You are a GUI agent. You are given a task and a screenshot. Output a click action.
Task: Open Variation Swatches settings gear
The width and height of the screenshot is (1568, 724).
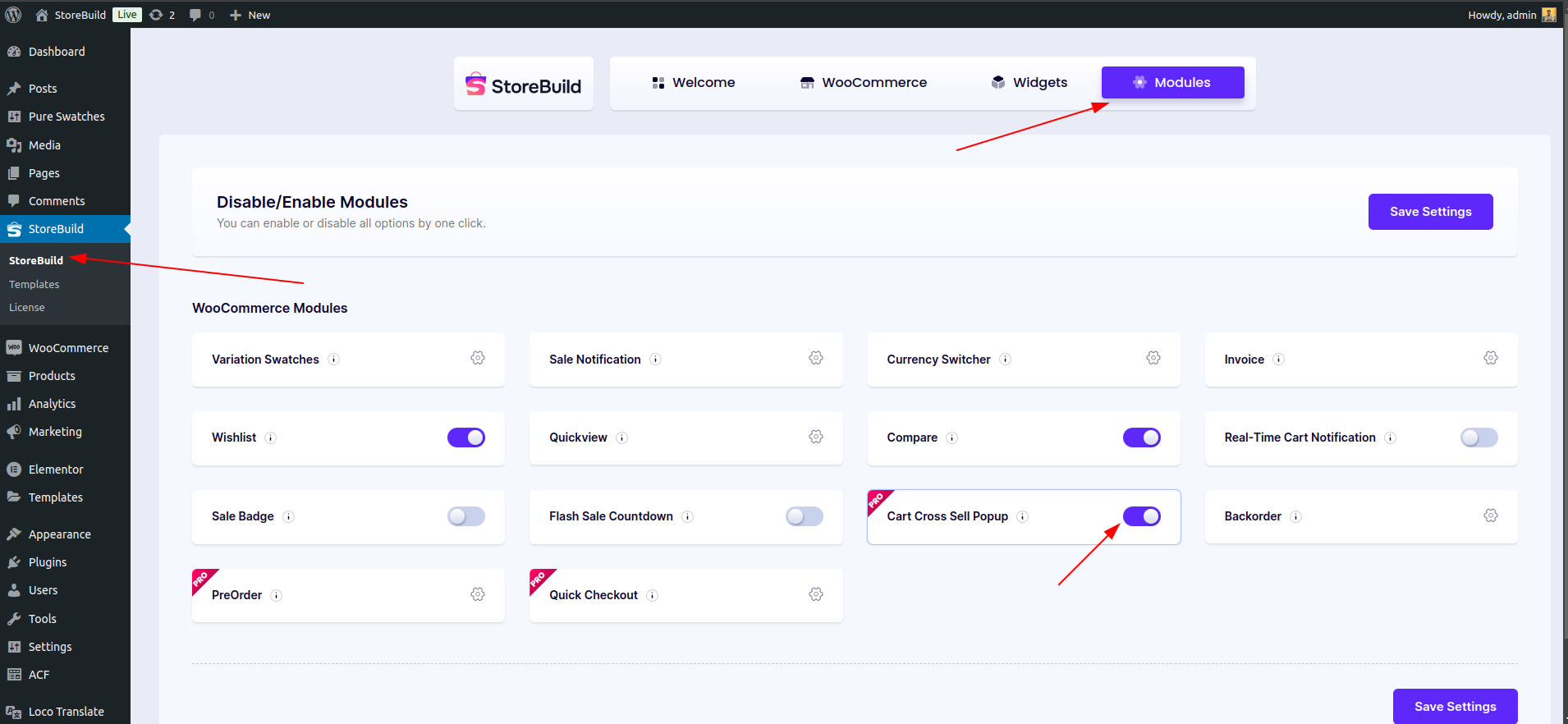point(478,358)
